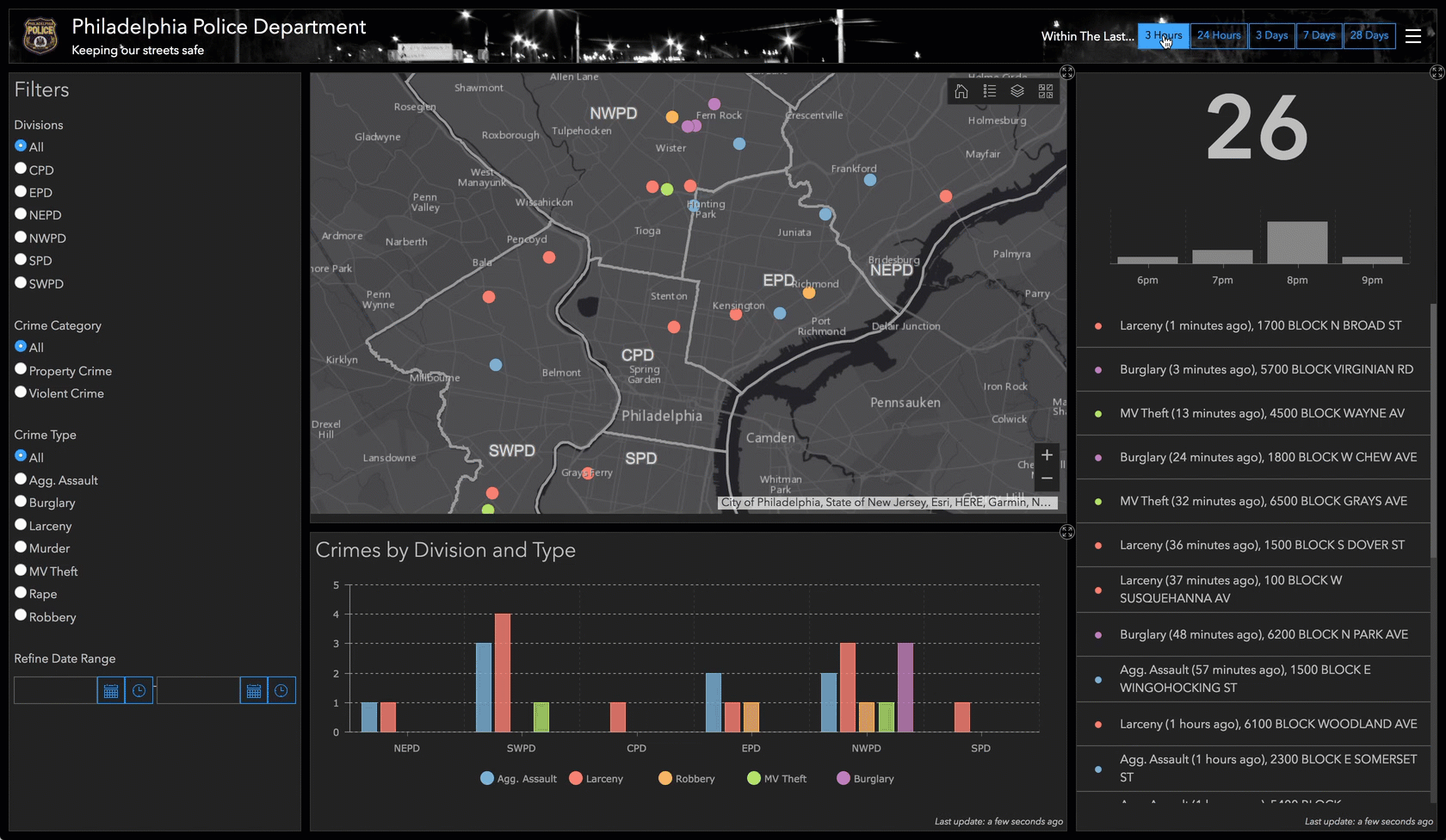
Task: Open Larceny 1700 BLOCK N BROAD ST entry
Action: point(1253,325)
